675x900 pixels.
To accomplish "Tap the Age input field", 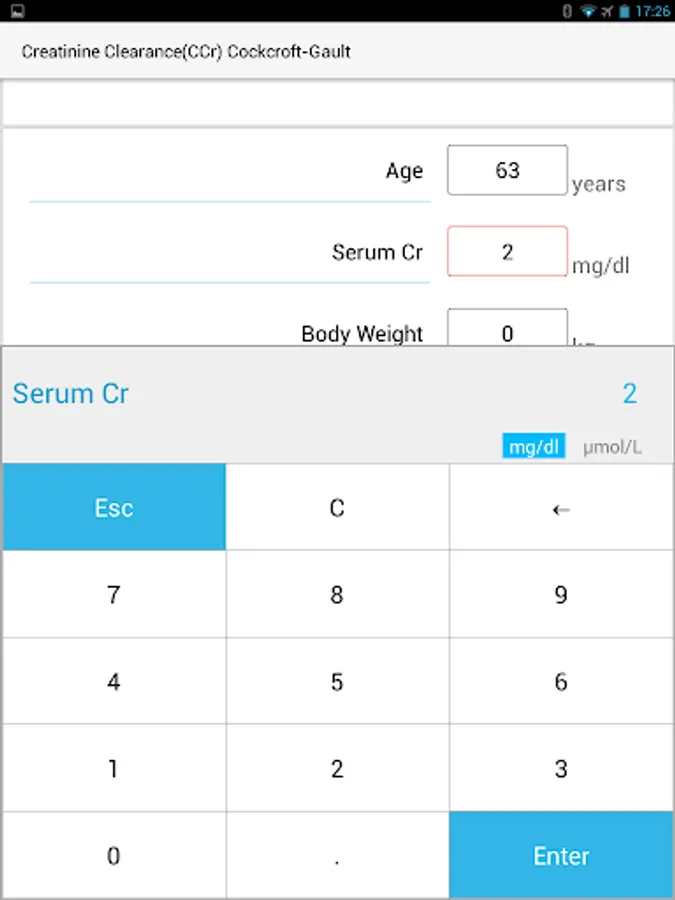I will (507, 170).
